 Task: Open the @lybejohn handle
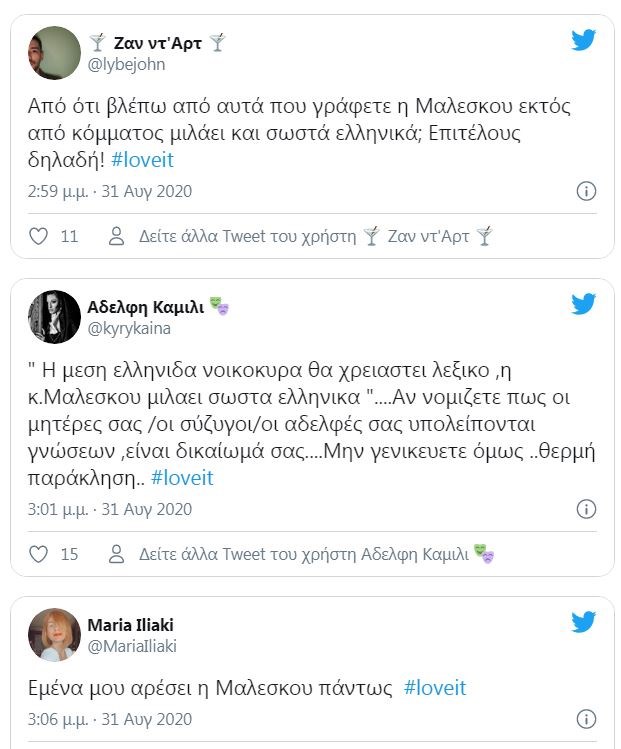[127, 64]
